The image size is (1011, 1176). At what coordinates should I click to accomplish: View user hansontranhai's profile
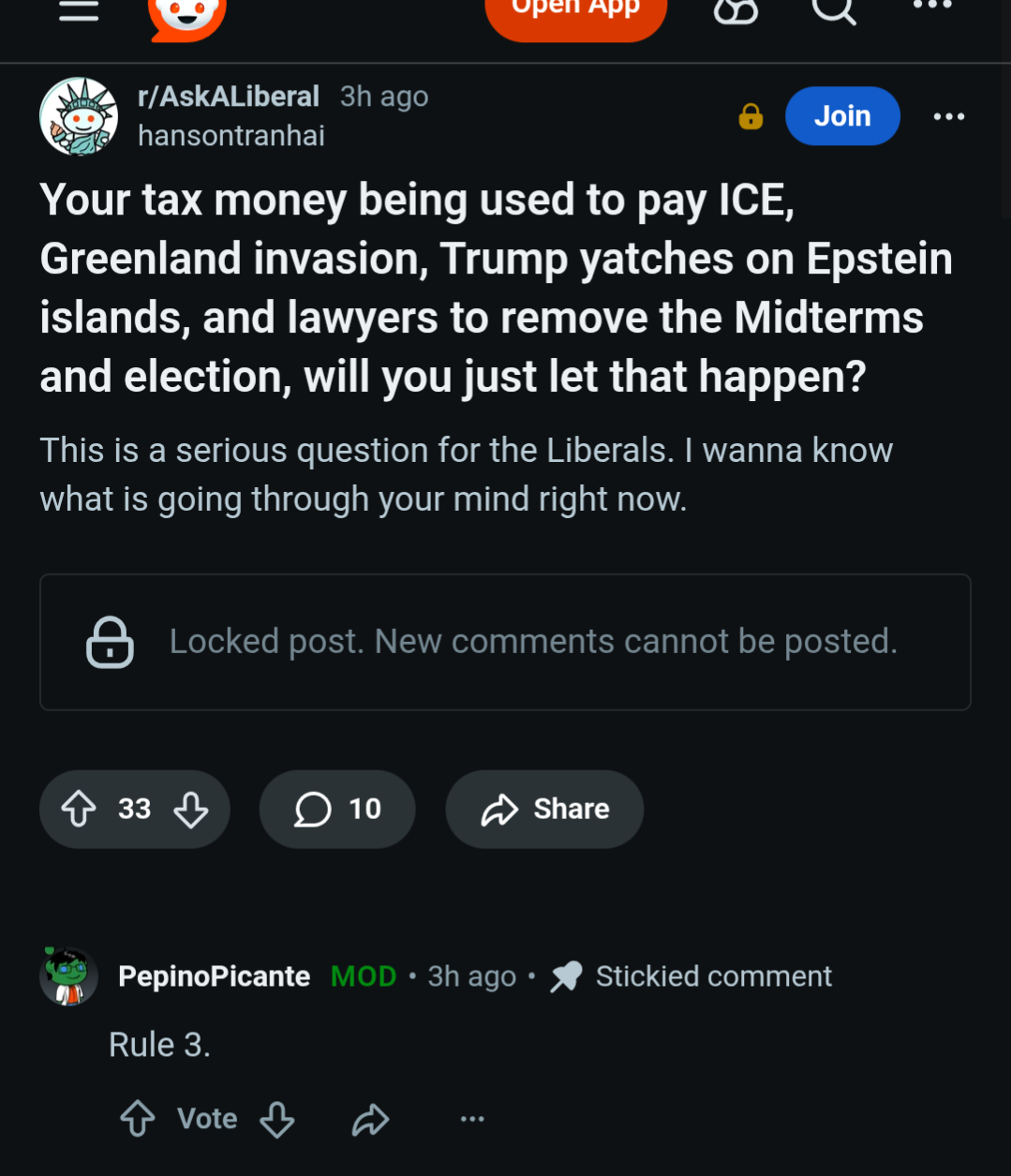[231, 136]
